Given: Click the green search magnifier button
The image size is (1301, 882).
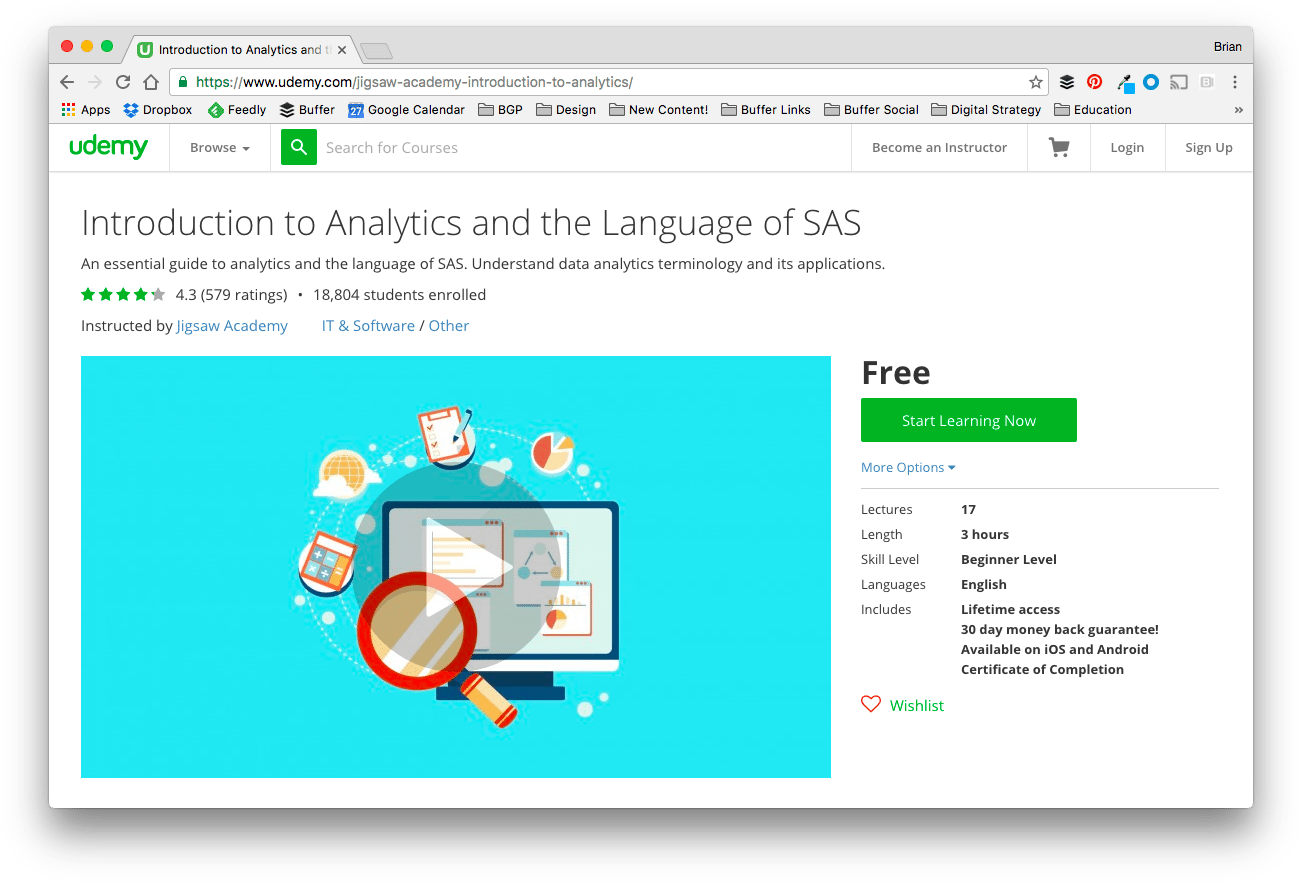Looking at the screenshot, I should click(x=299, y=147).
